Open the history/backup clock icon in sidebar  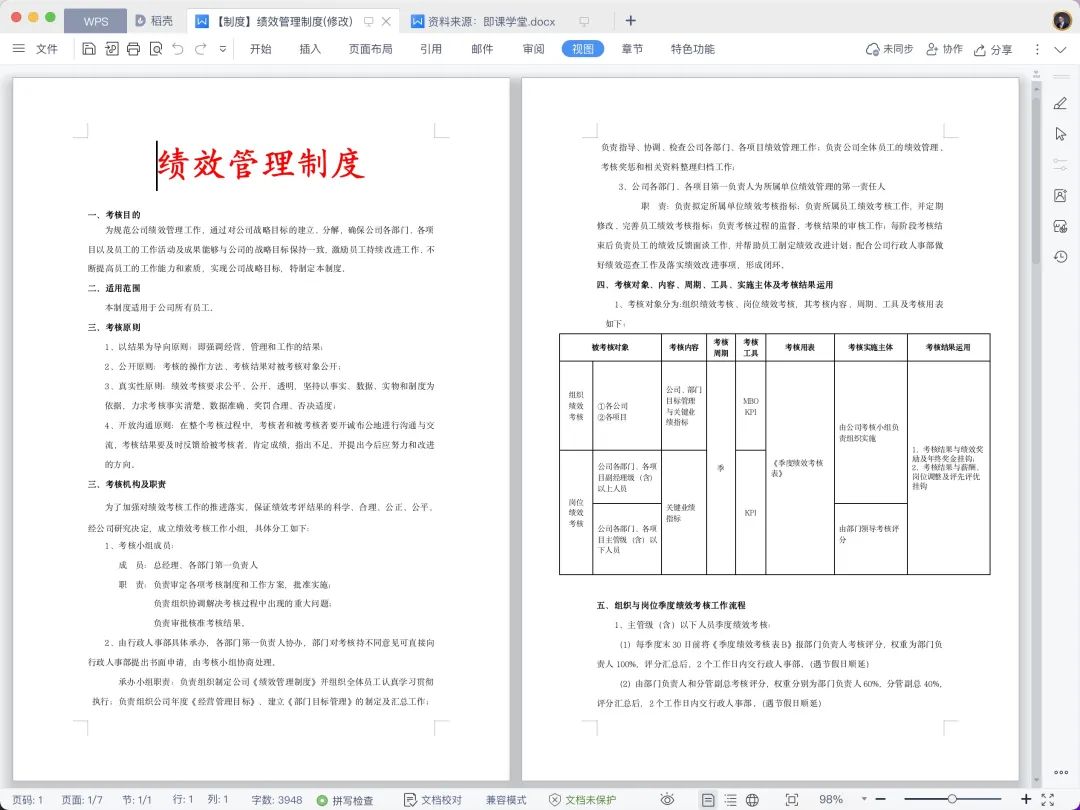pos(1061,257)
